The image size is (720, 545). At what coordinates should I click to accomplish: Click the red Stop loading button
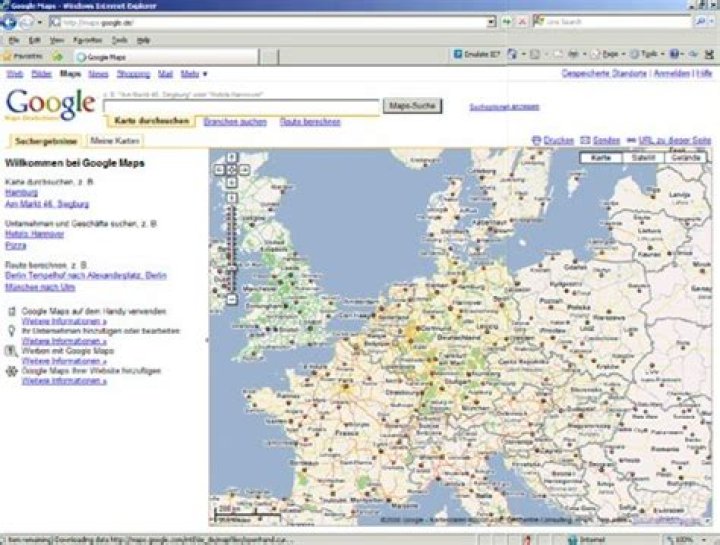[x=522, y=22]
